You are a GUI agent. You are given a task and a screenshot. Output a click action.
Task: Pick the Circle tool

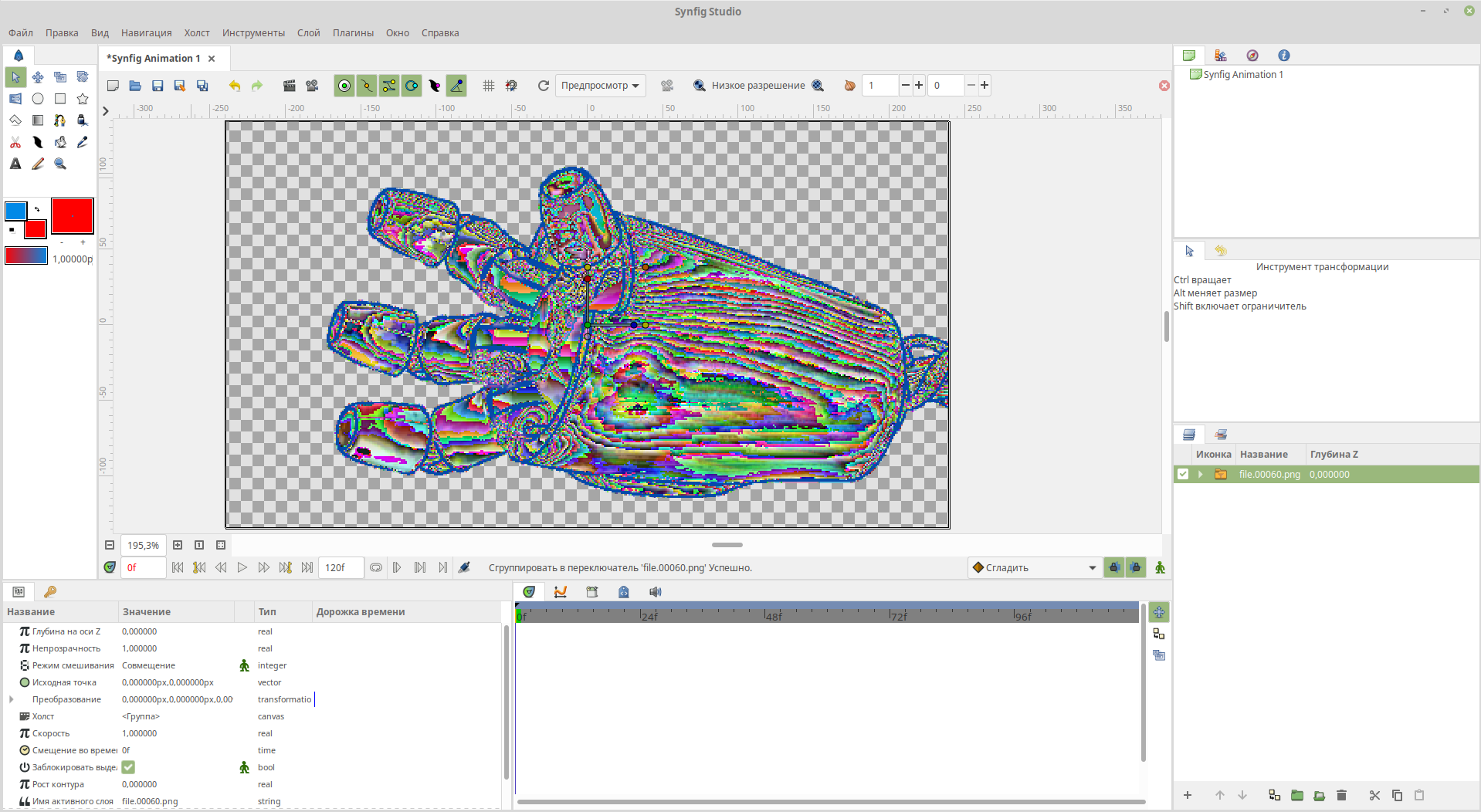pos(37,99)
